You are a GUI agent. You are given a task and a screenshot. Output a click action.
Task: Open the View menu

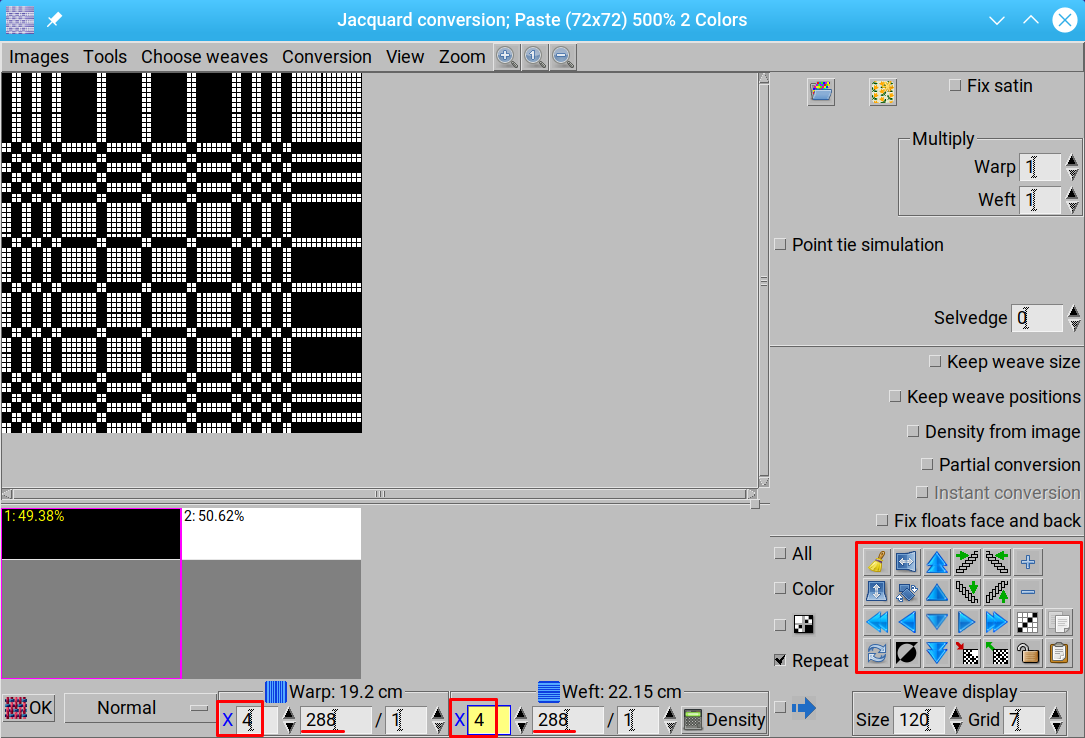click(x=405, y=57)
